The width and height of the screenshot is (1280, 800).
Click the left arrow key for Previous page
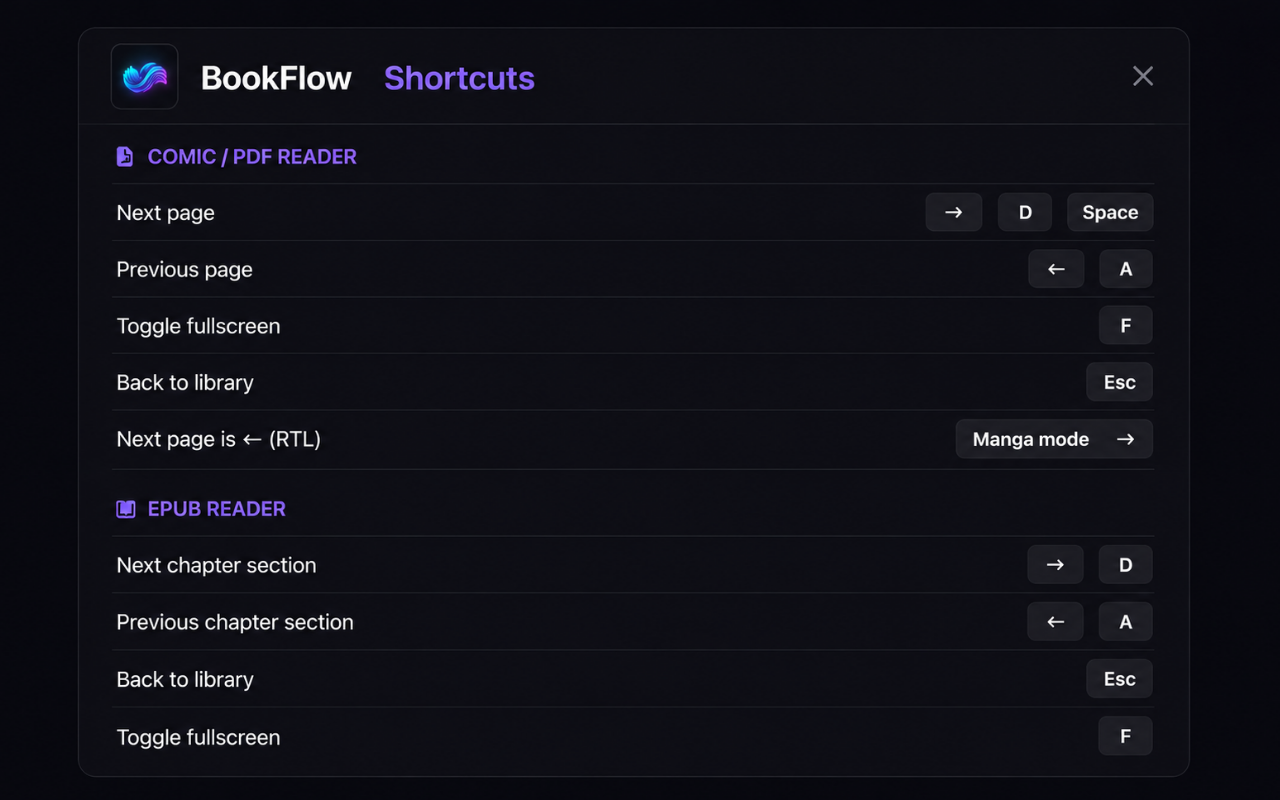tap(1056, 269)
